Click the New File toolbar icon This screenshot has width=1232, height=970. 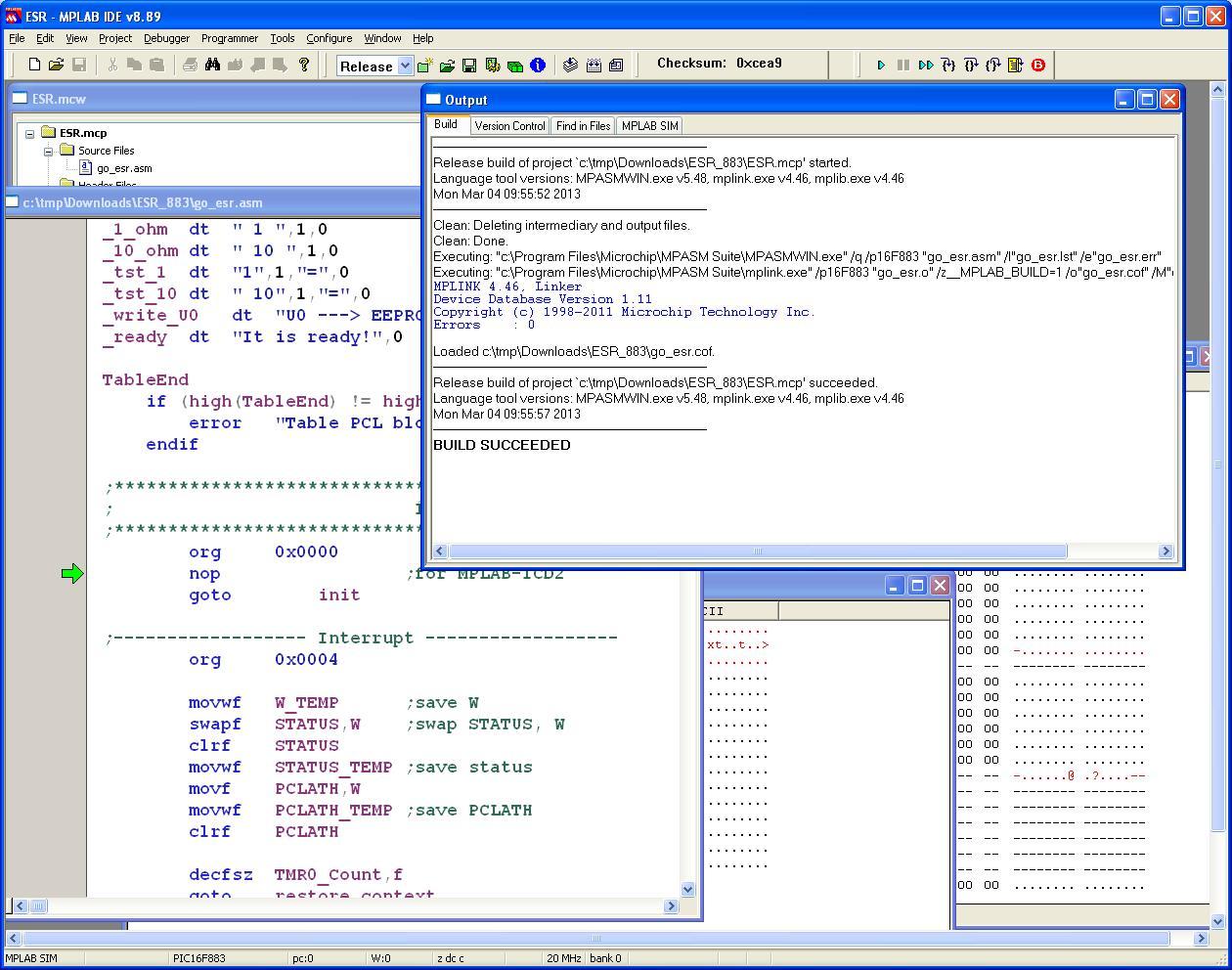pos(34,65)
